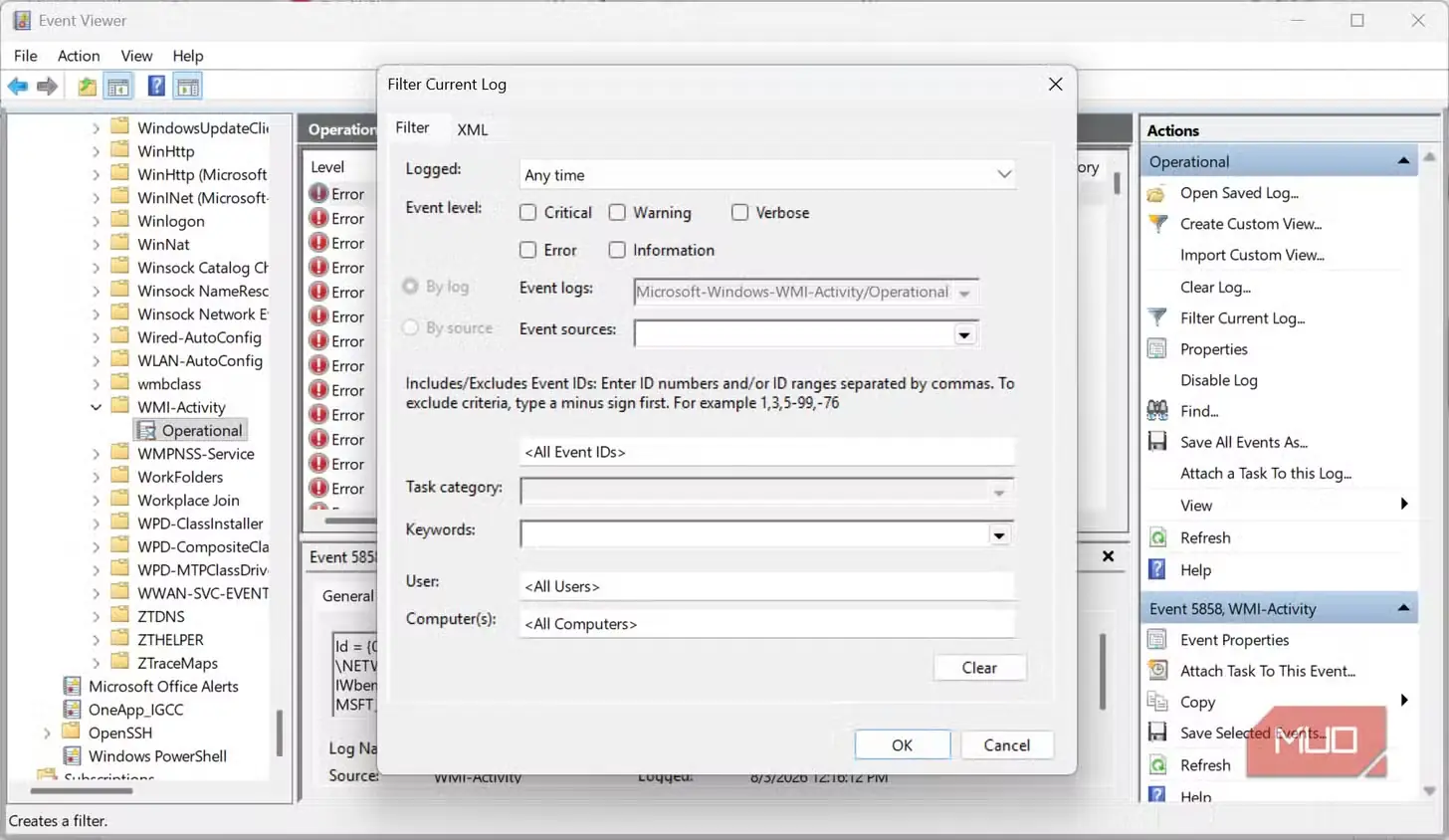1449x840 pixels.
Task: Switch to the Filter tab
Action: 412,127
